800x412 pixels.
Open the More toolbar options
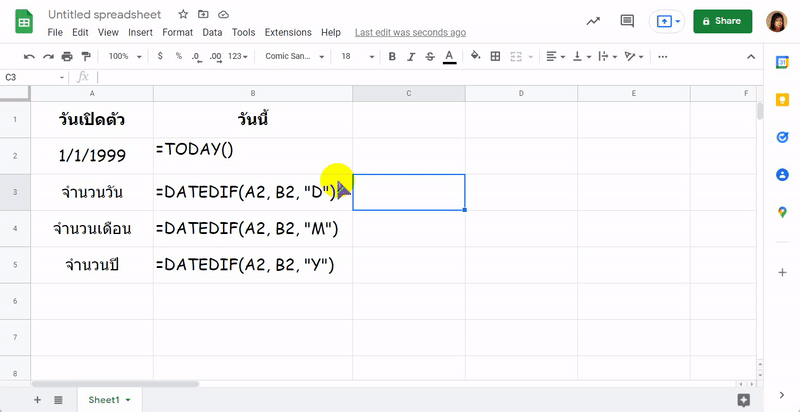click(662, 57)
